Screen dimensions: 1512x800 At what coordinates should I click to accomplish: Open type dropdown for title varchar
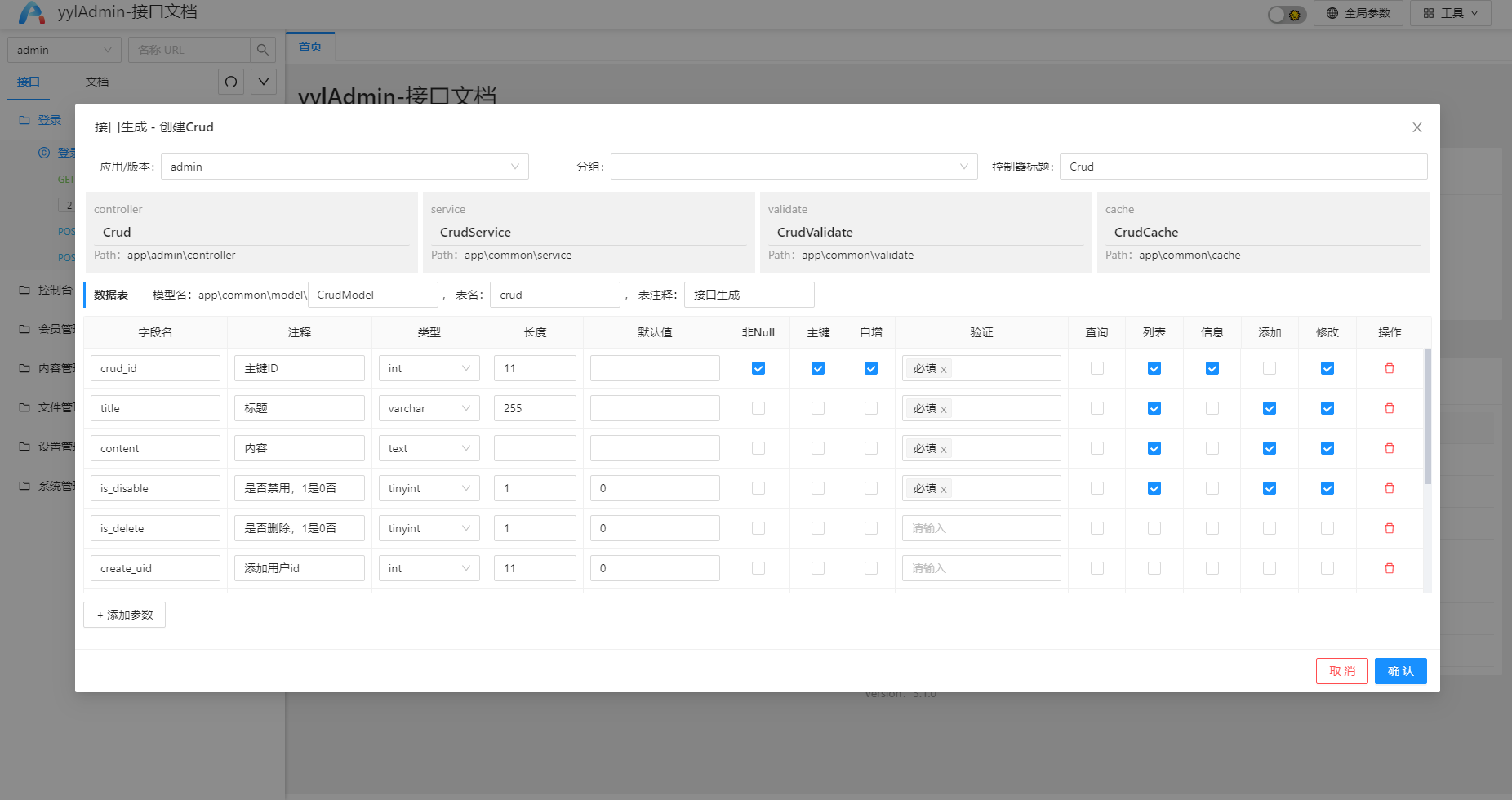click(x=429, y=408)
